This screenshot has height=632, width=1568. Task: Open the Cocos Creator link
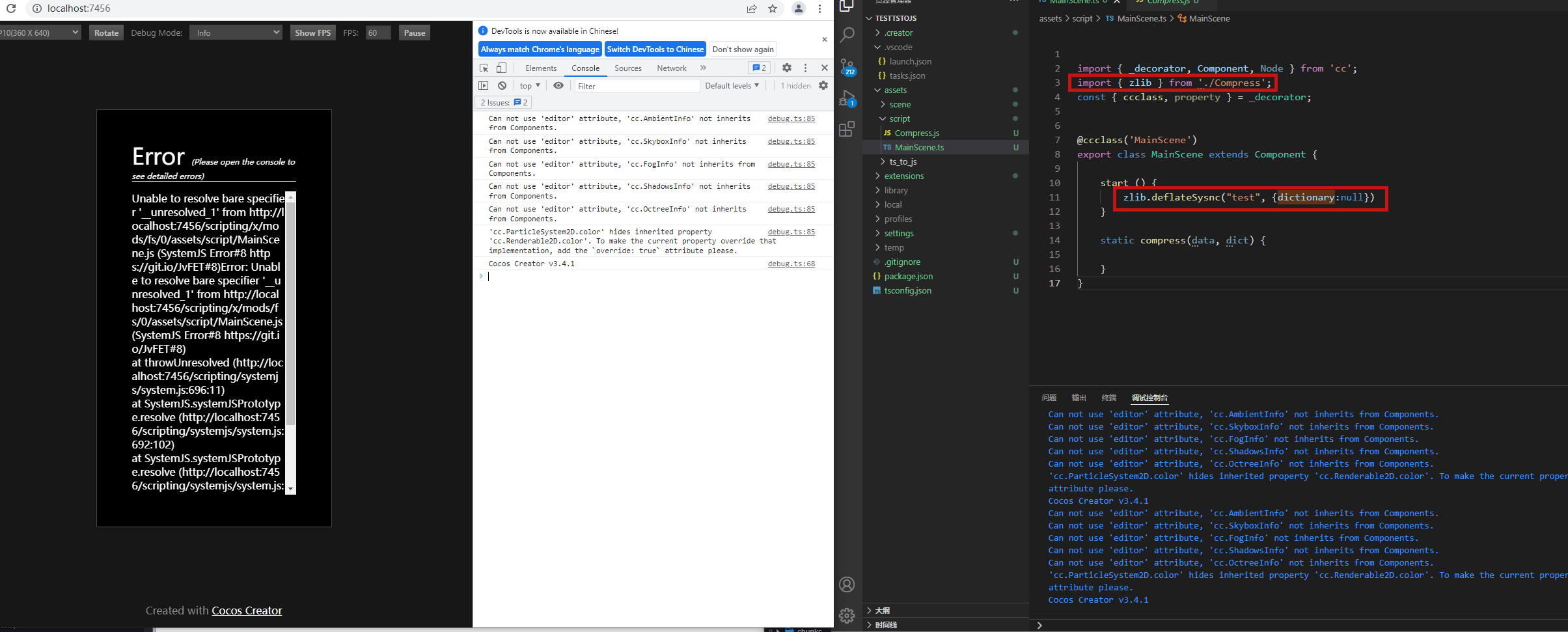[x=247, y=611]
